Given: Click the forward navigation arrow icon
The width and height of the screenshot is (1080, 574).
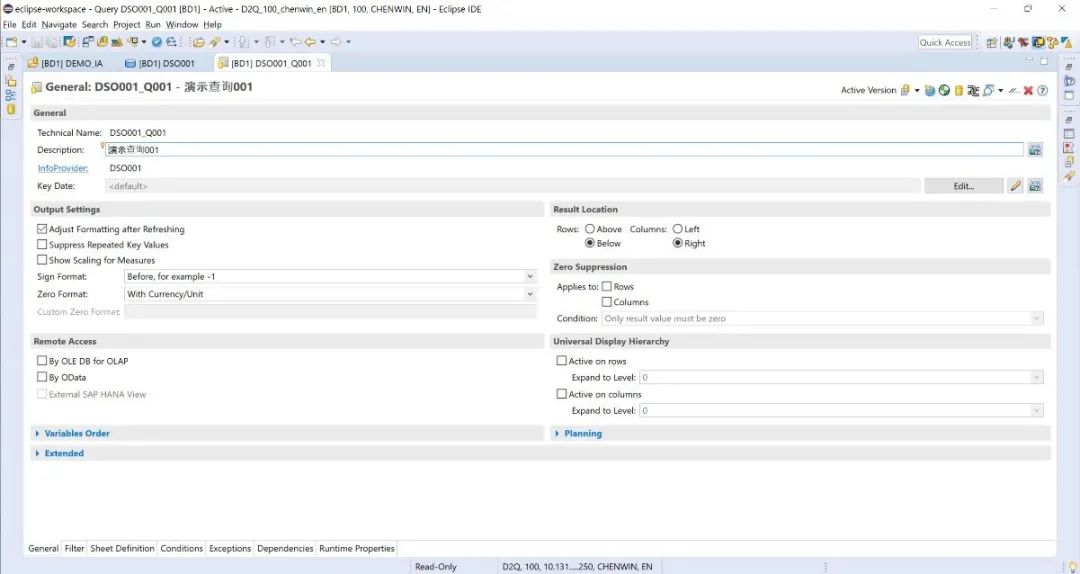Looking at the screenshot, I should click(336, 42).
